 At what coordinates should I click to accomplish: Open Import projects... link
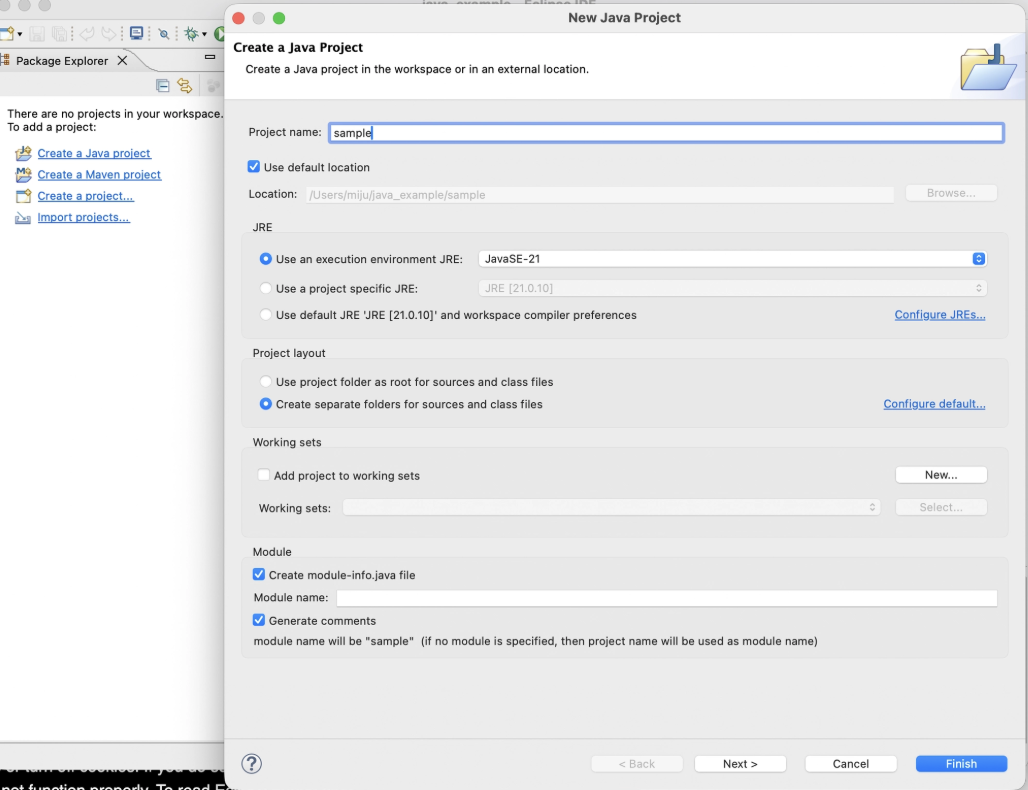point(83,217)
